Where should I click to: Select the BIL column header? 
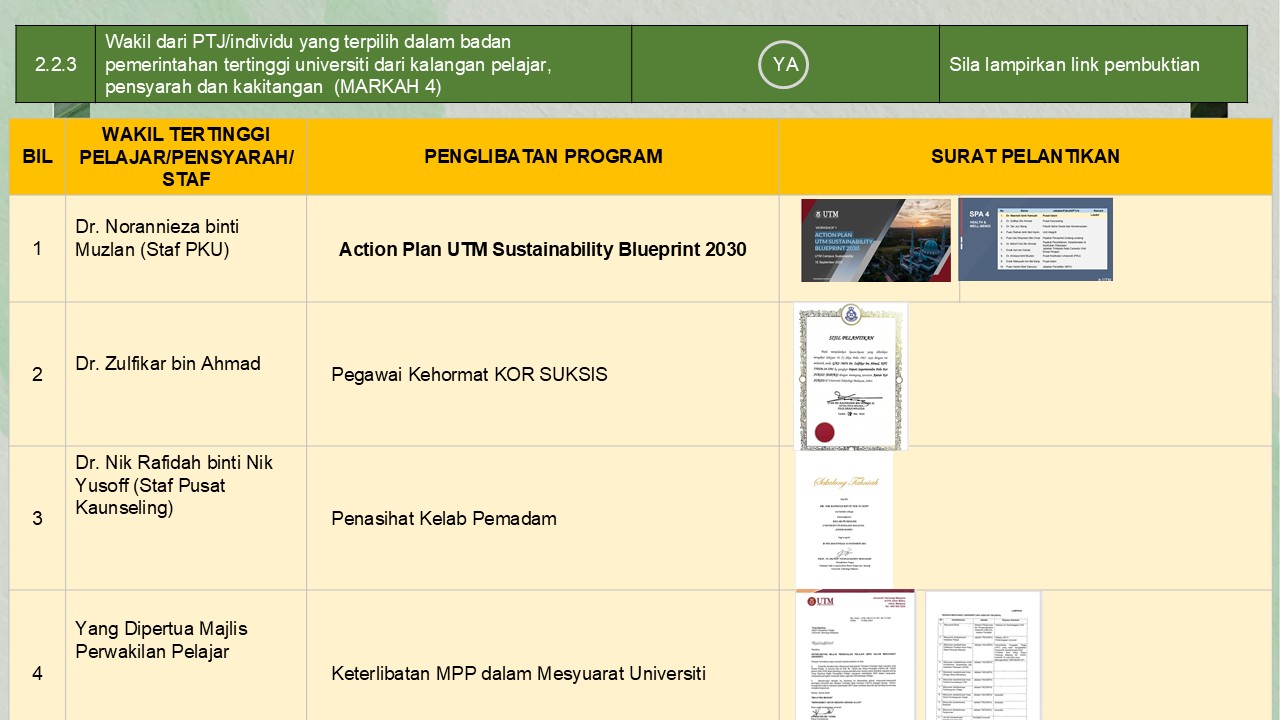37,157
